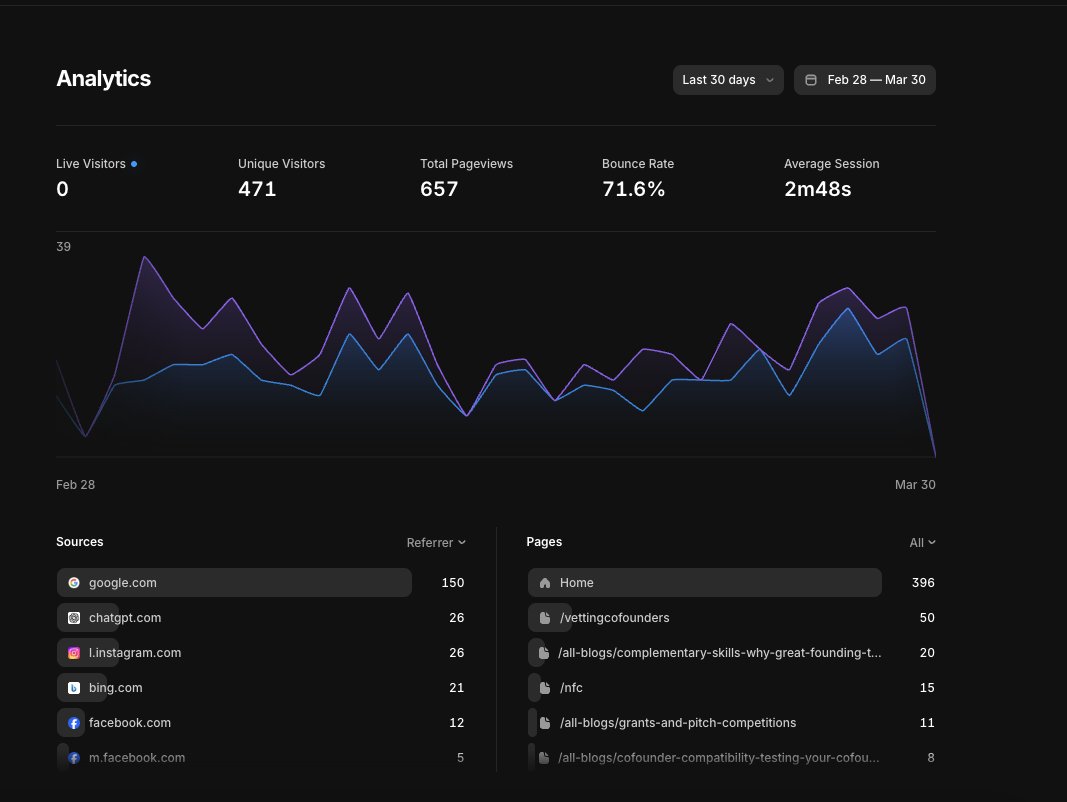Click the Instagram icon next to l.instagram.com

pyautogui.click(x=74, y=652)
